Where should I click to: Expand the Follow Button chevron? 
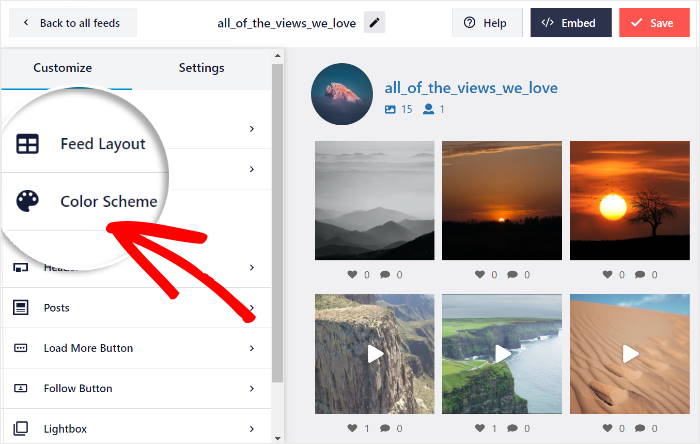pyautogui.click(x=252, y=388)
